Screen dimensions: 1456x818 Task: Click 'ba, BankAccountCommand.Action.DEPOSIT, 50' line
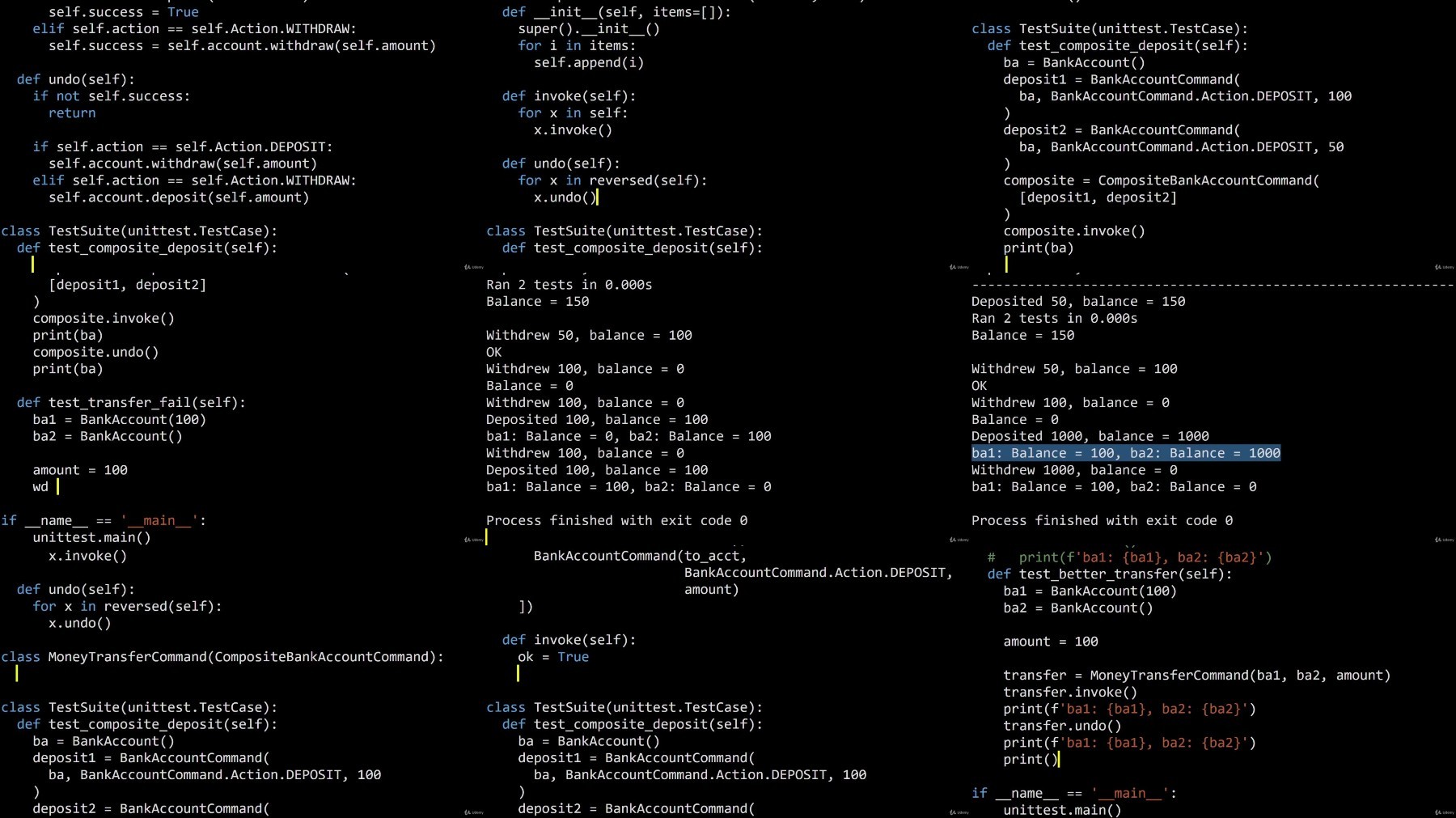(x=1181, y=147)
